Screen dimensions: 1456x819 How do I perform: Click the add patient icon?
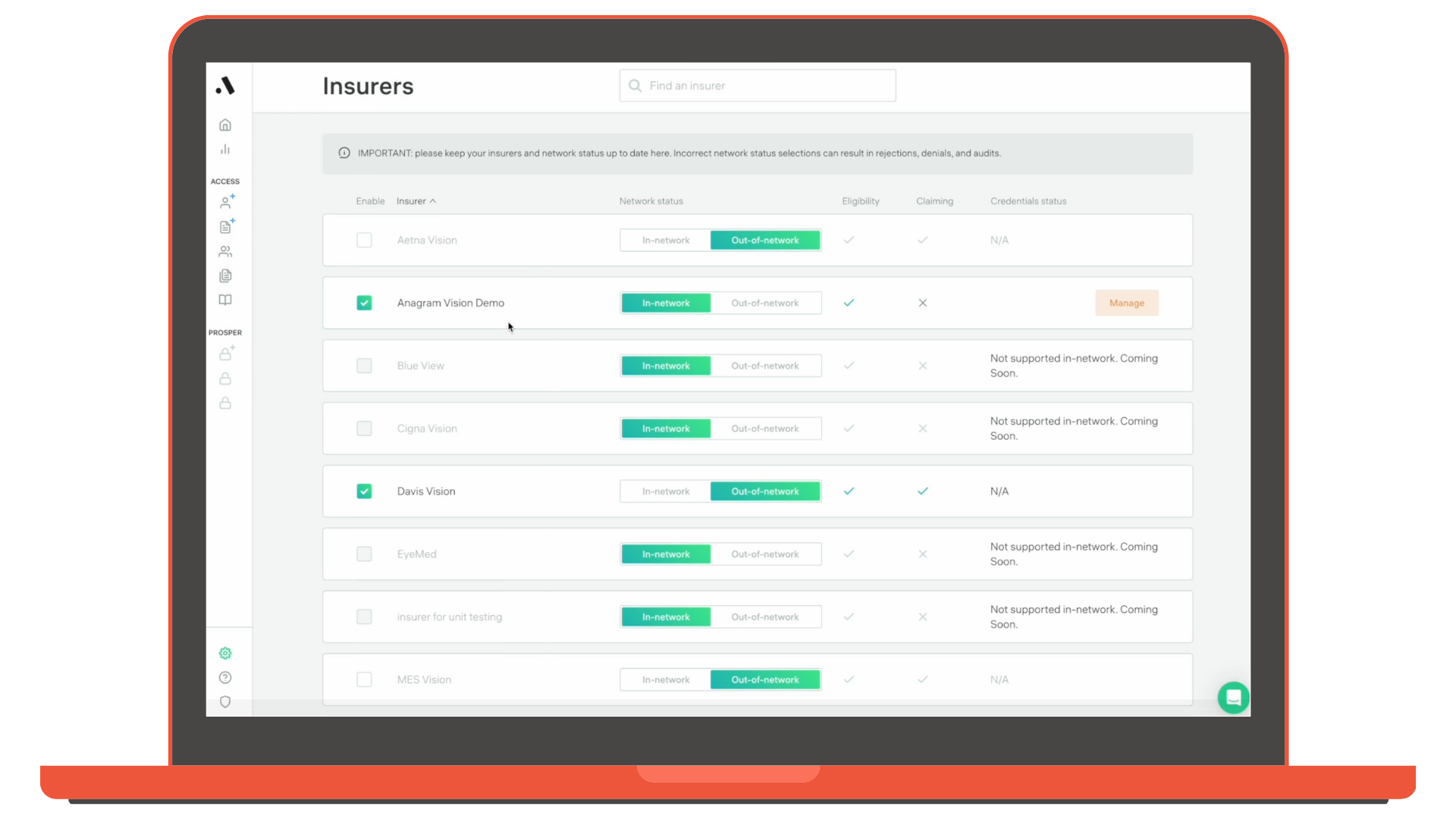226,202
